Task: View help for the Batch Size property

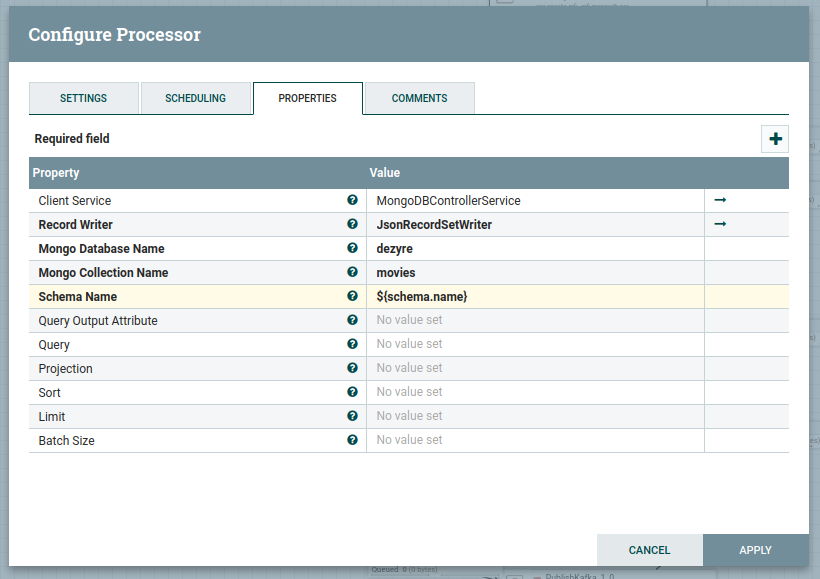Action: (352, 440)
